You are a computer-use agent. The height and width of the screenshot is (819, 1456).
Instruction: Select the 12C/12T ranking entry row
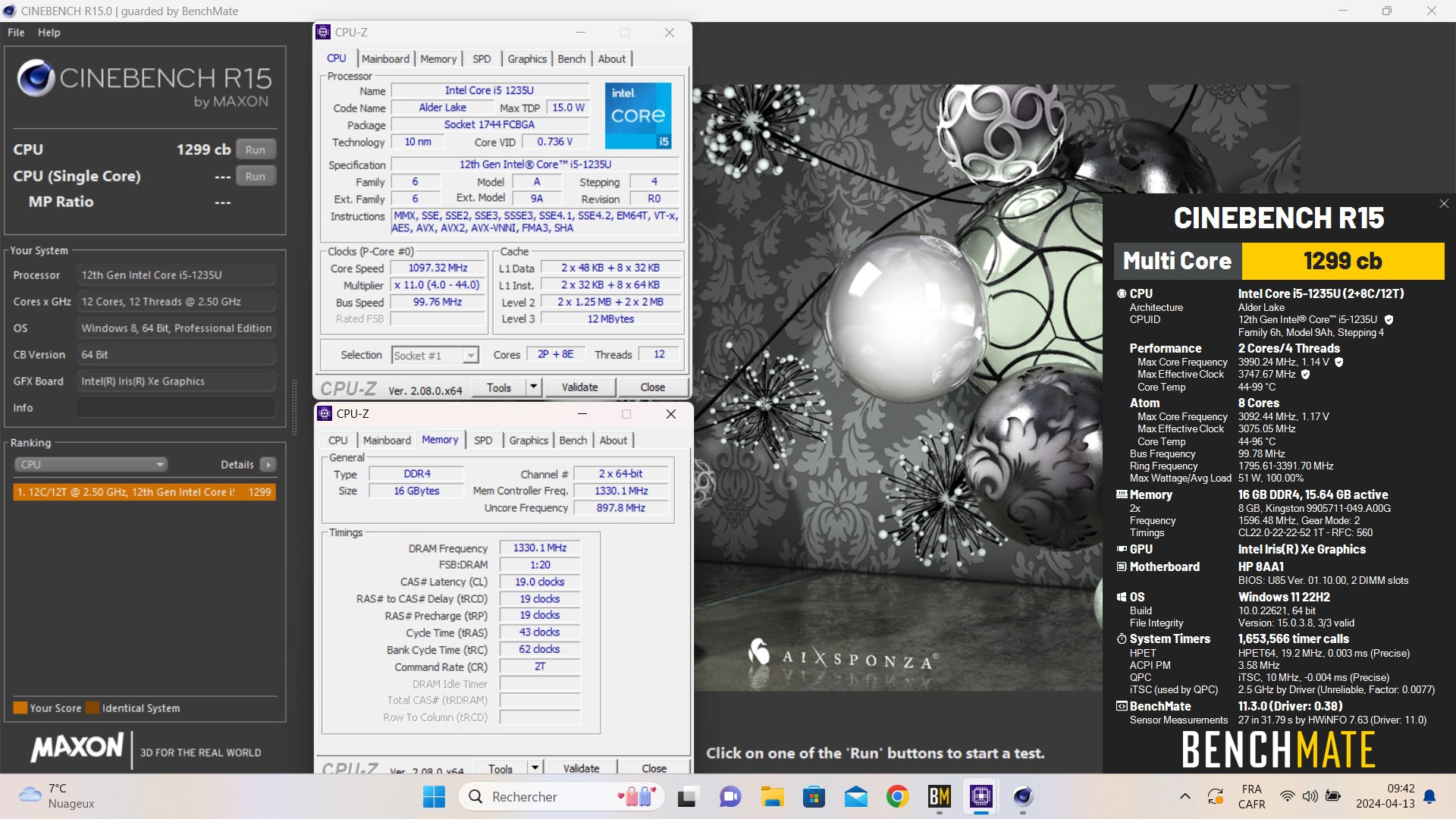tap(144, 492)
